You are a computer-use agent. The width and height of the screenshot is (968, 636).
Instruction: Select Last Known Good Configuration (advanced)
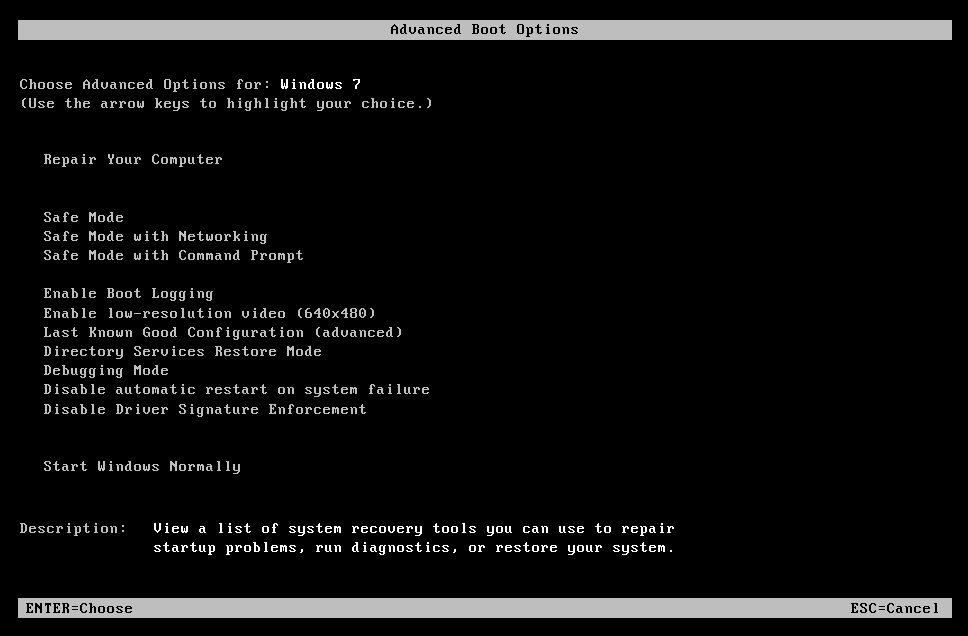tap(223, 332)
